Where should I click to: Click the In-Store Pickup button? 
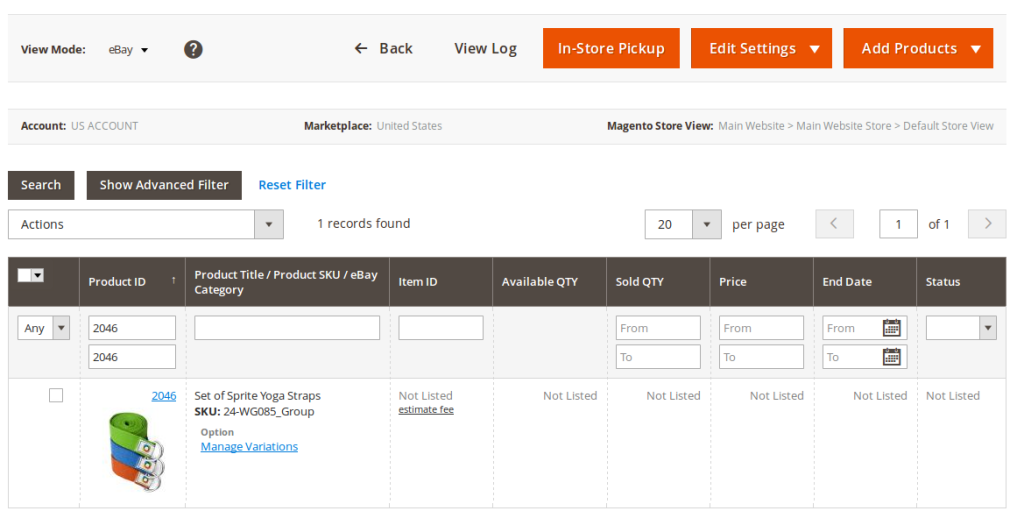pyautogui.click(x=611, y=48)
